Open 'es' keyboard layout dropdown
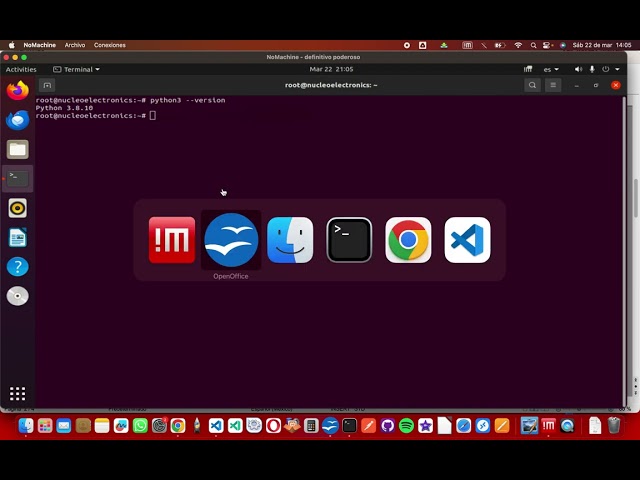Viewport: 640px width, 480px height. [551, 69]
